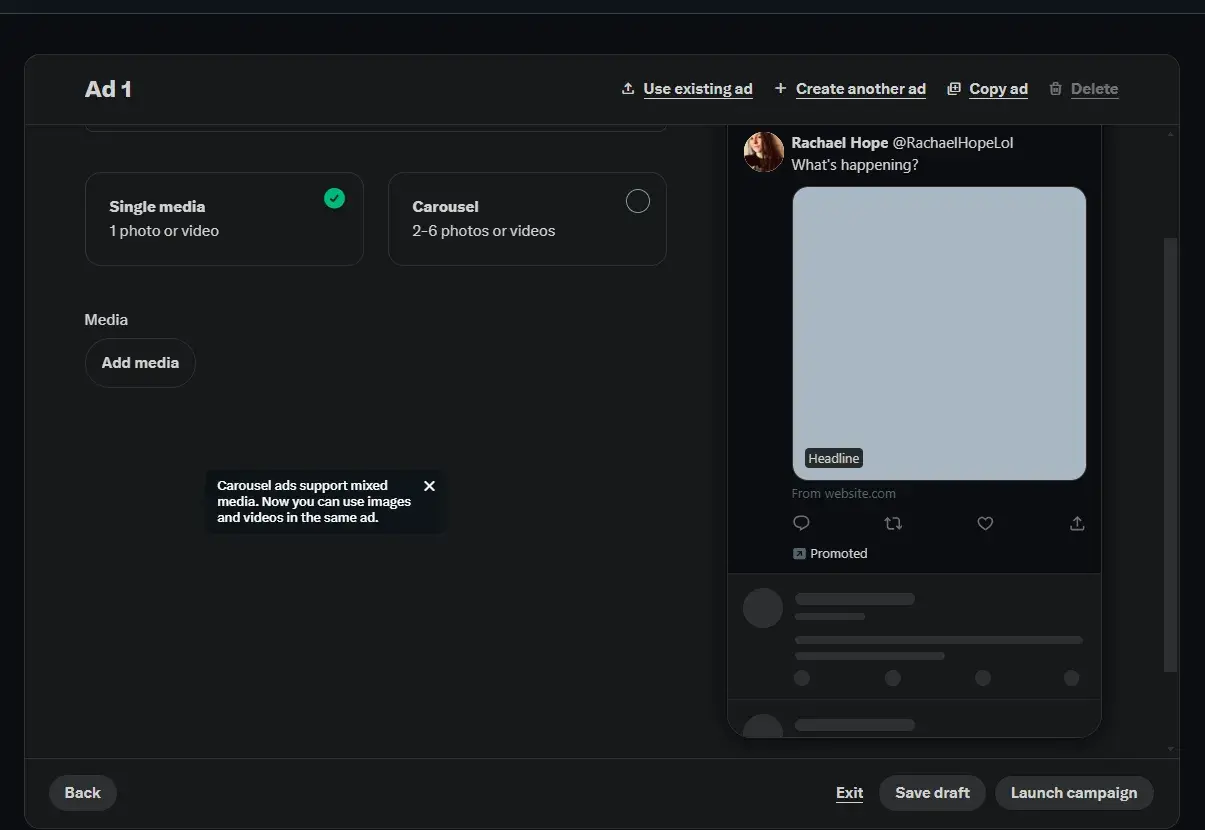Viewport: 1205px width, 830px height.
Task: Click the reply icon in ad preview
Action: tap(801, 523)
